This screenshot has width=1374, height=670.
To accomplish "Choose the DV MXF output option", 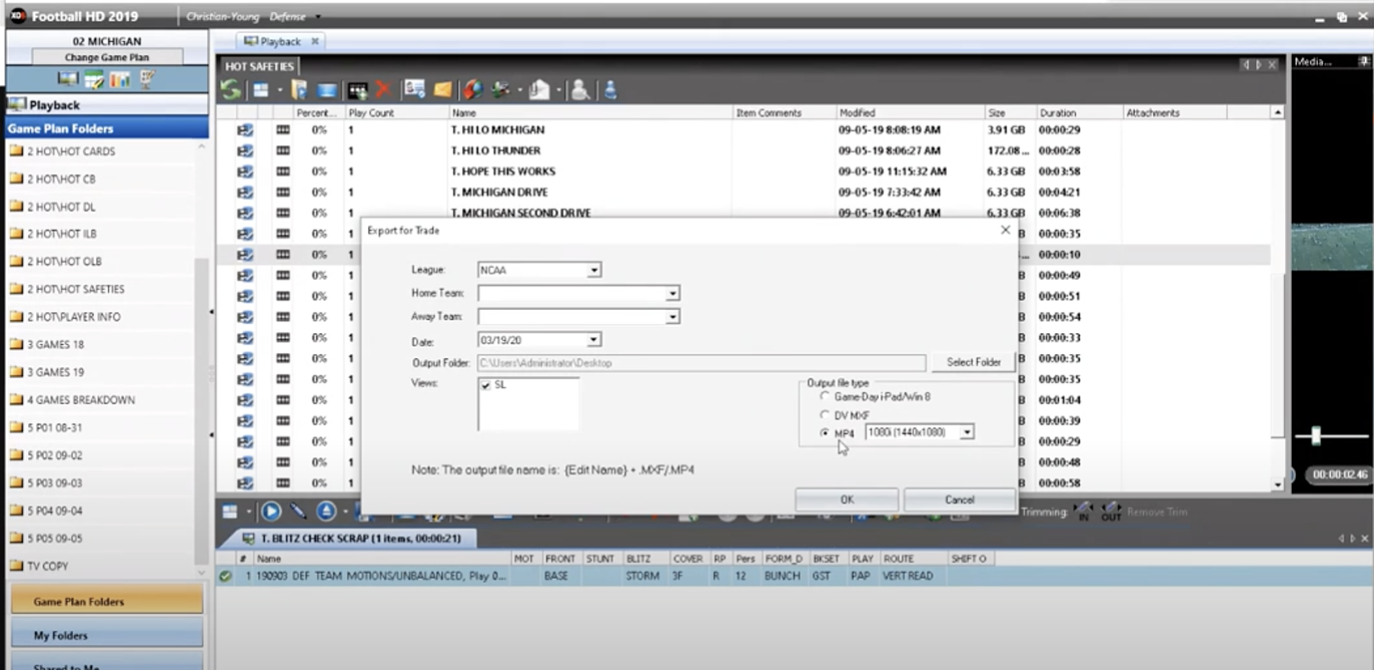I will tap(824, 414).
